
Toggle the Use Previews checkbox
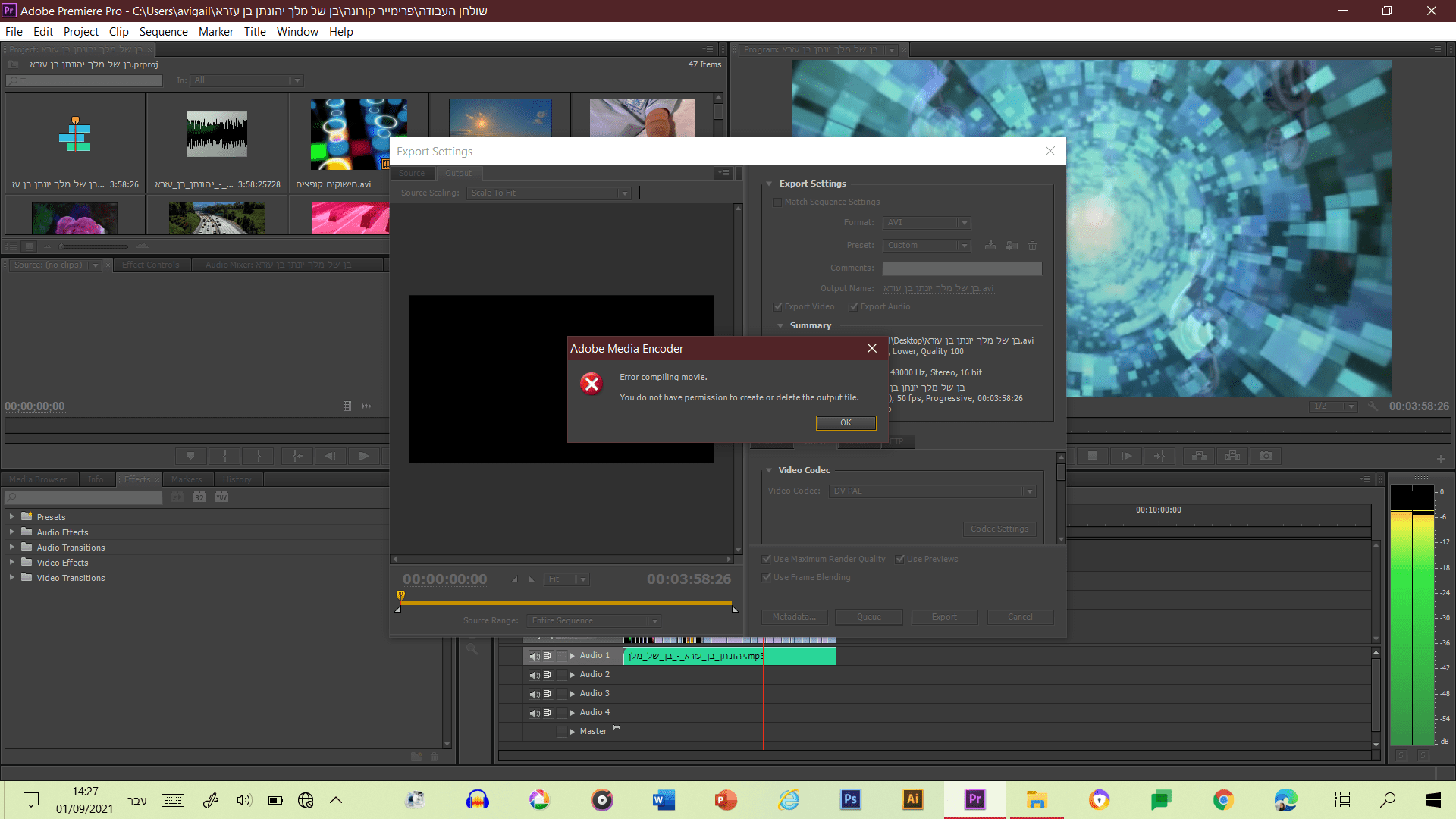pyautogui.click(x=900, y=559)
